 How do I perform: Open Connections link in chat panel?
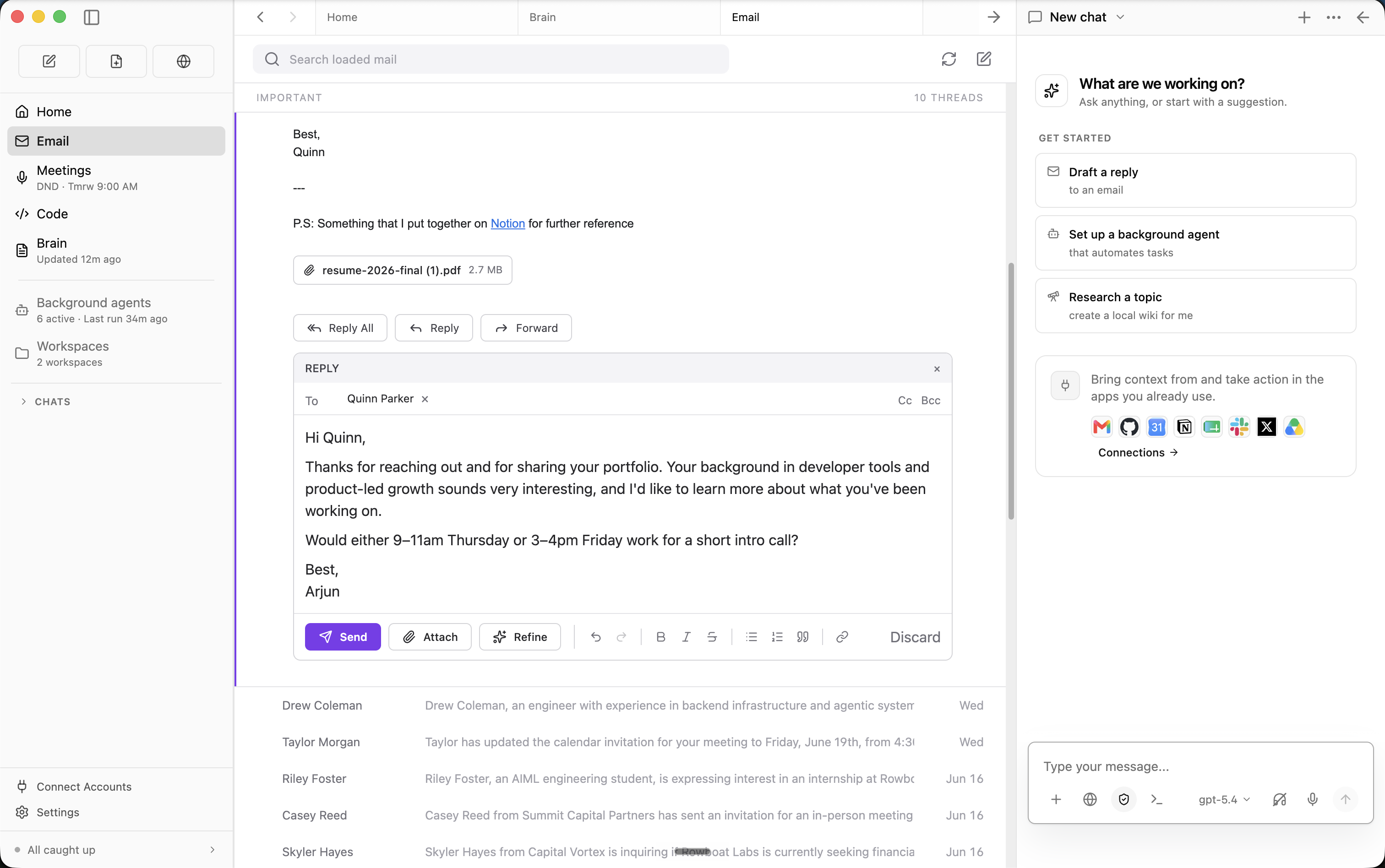pos(1138,452)
